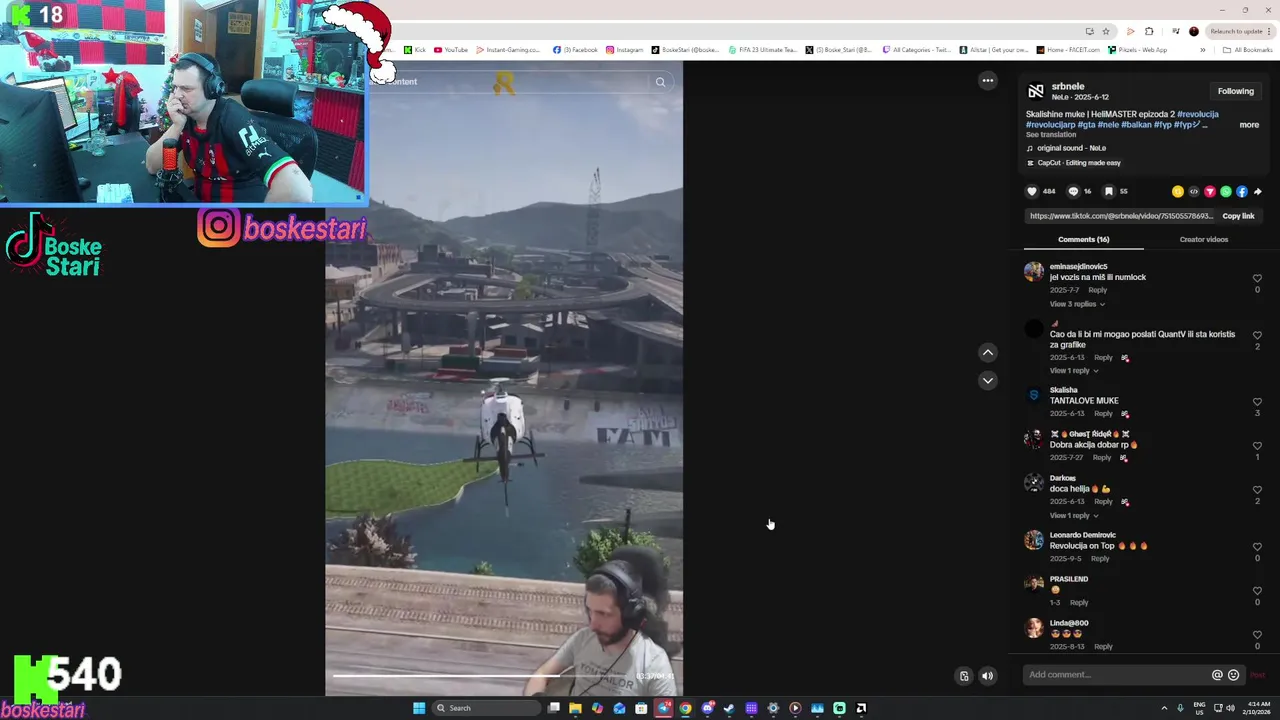1280x720 pixels.
Task: Open Windows Start menu
Action: [x=419, y=708]
